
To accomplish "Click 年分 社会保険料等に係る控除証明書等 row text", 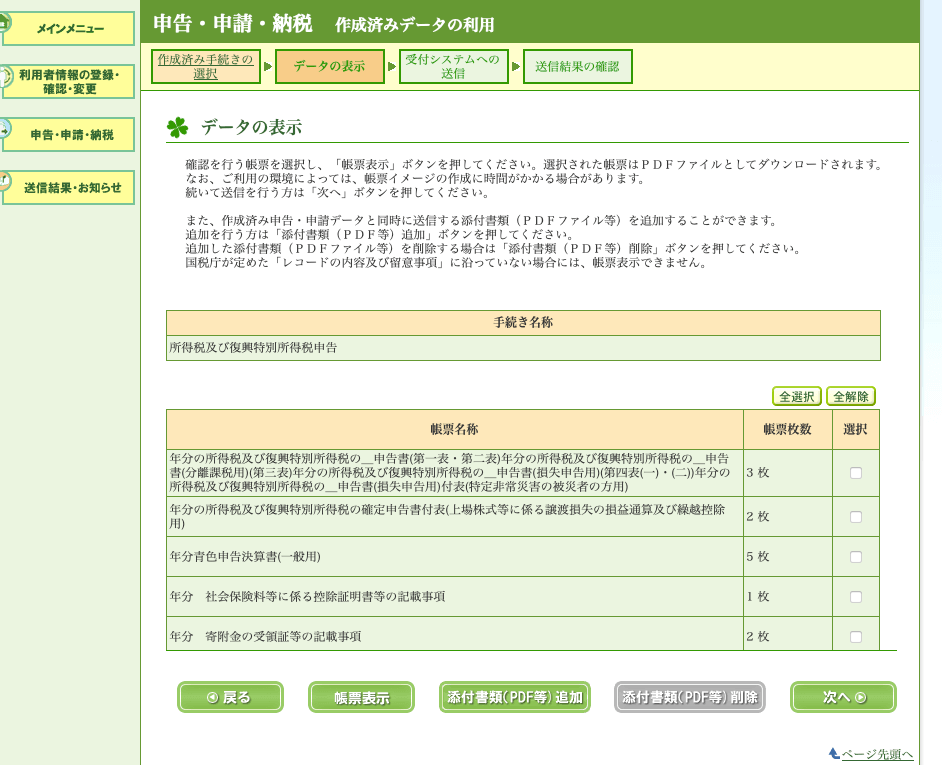I will [307, 596].
